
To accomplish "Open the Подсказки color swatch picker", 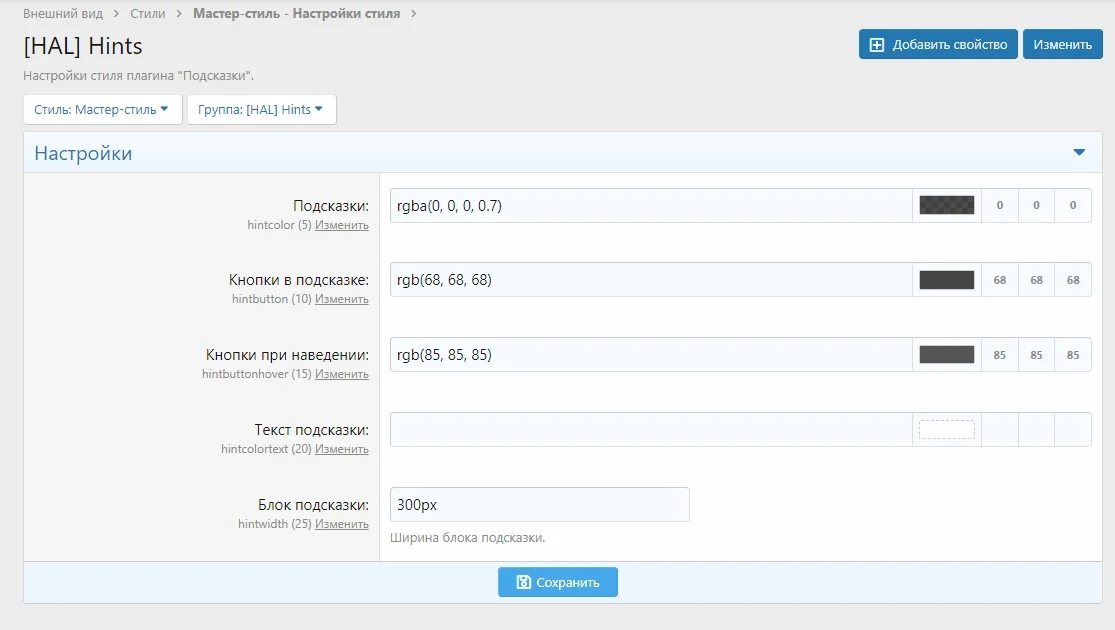I will pos(946,206).
